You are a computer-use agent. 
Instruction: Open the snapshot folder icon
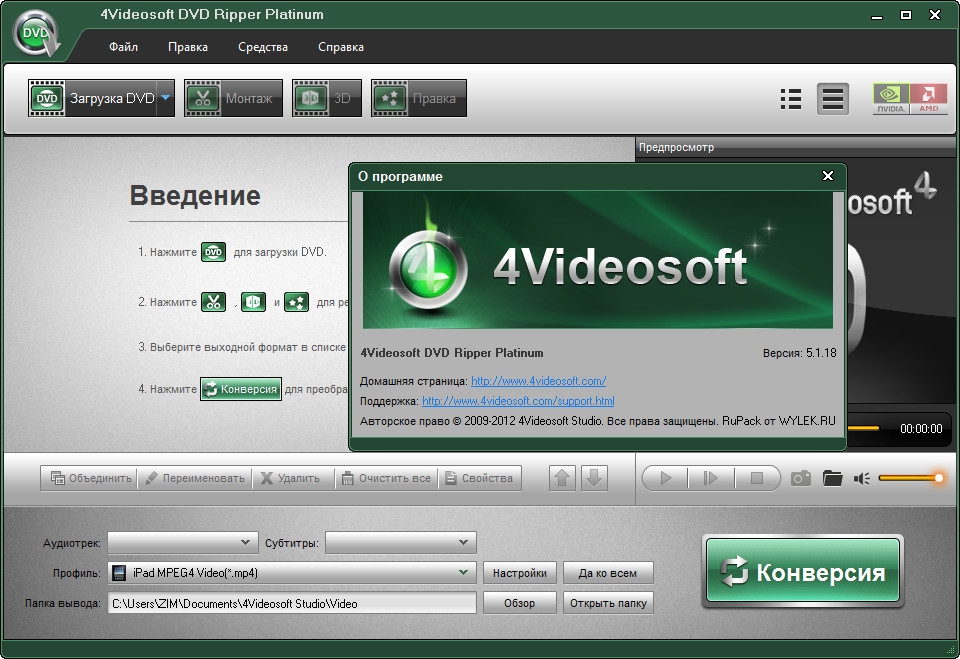tap(833, 478)
